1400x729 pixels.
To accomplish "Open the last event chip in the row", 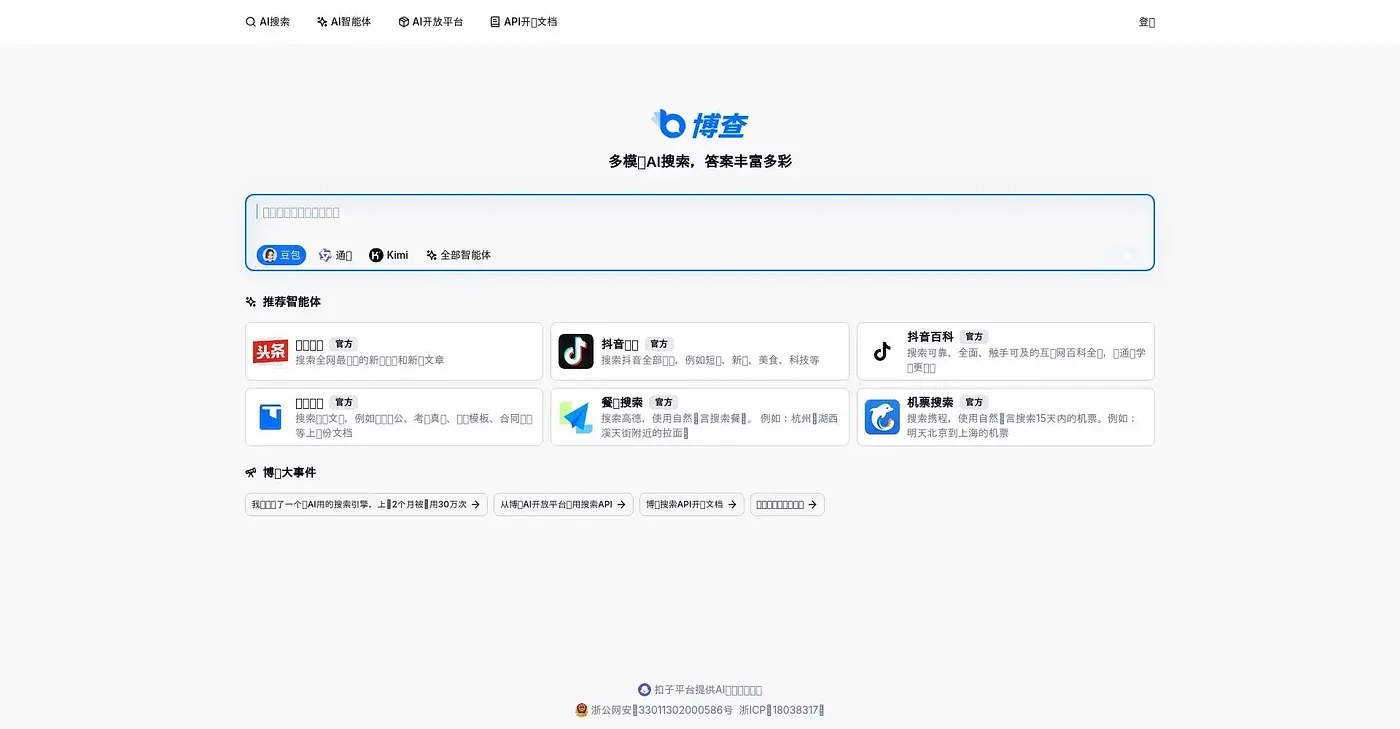I will point(787,505).
